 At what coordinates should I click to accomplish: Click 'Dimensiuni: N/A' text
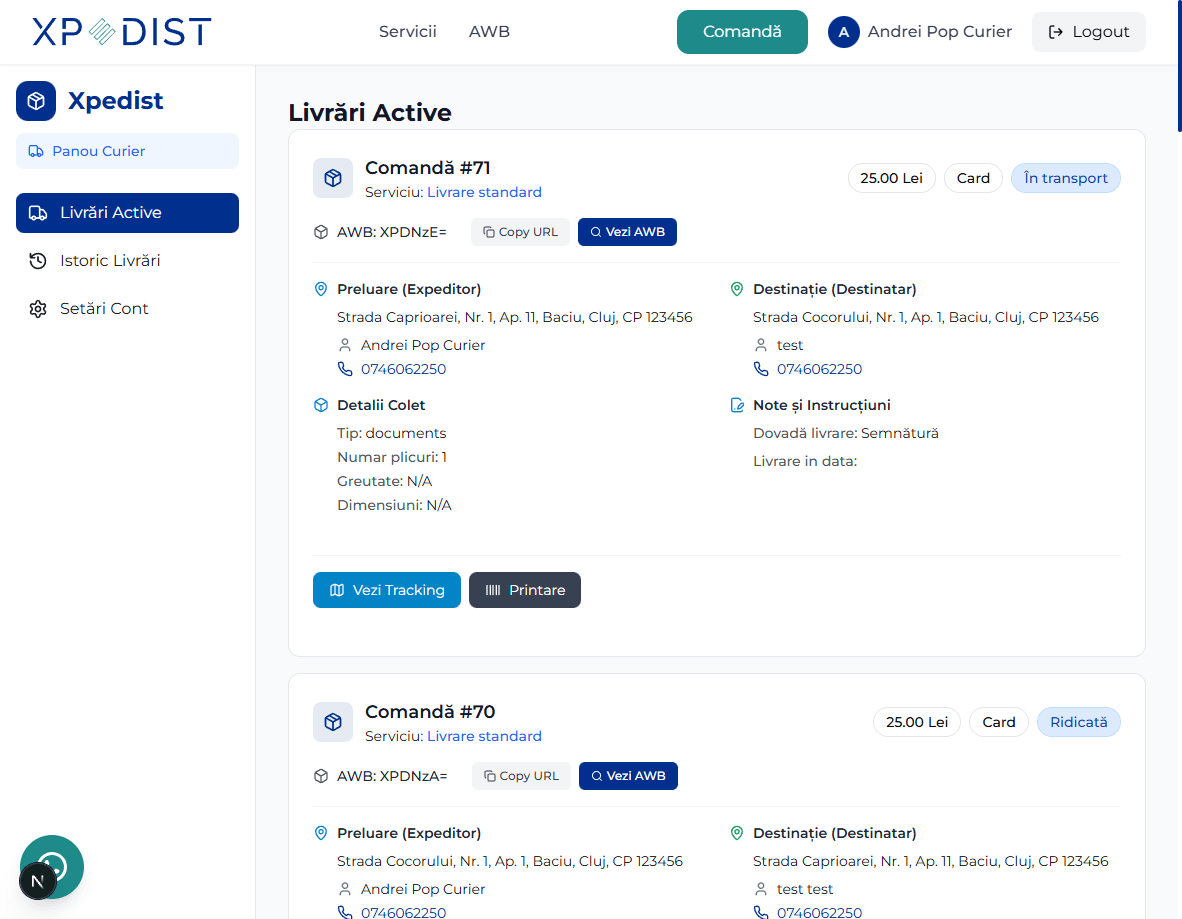click(394, 506)
